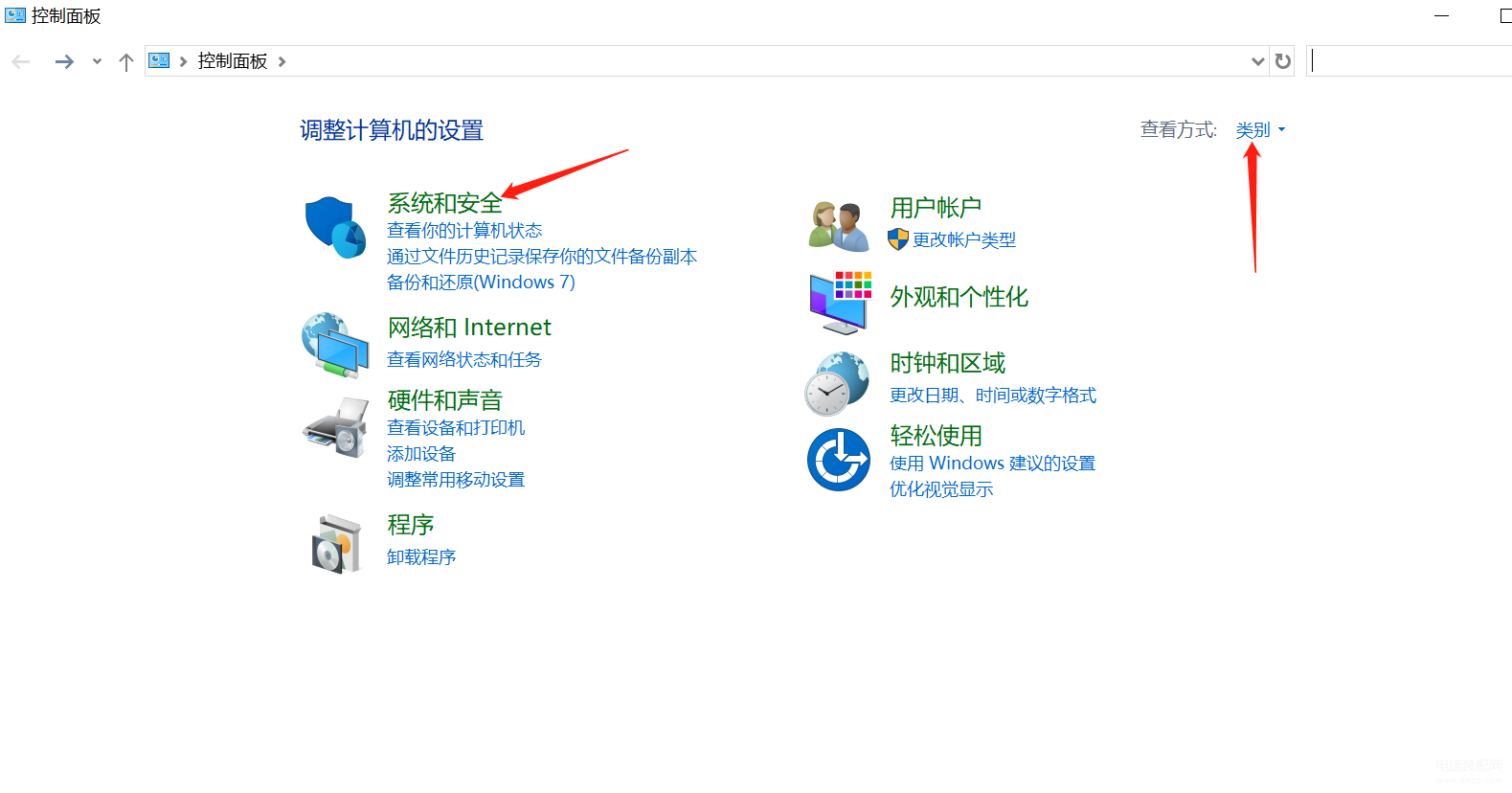Open the User Accounts people icon
Image resolution: width=1512 pixels, height=793 pixels.
point(839,226)
